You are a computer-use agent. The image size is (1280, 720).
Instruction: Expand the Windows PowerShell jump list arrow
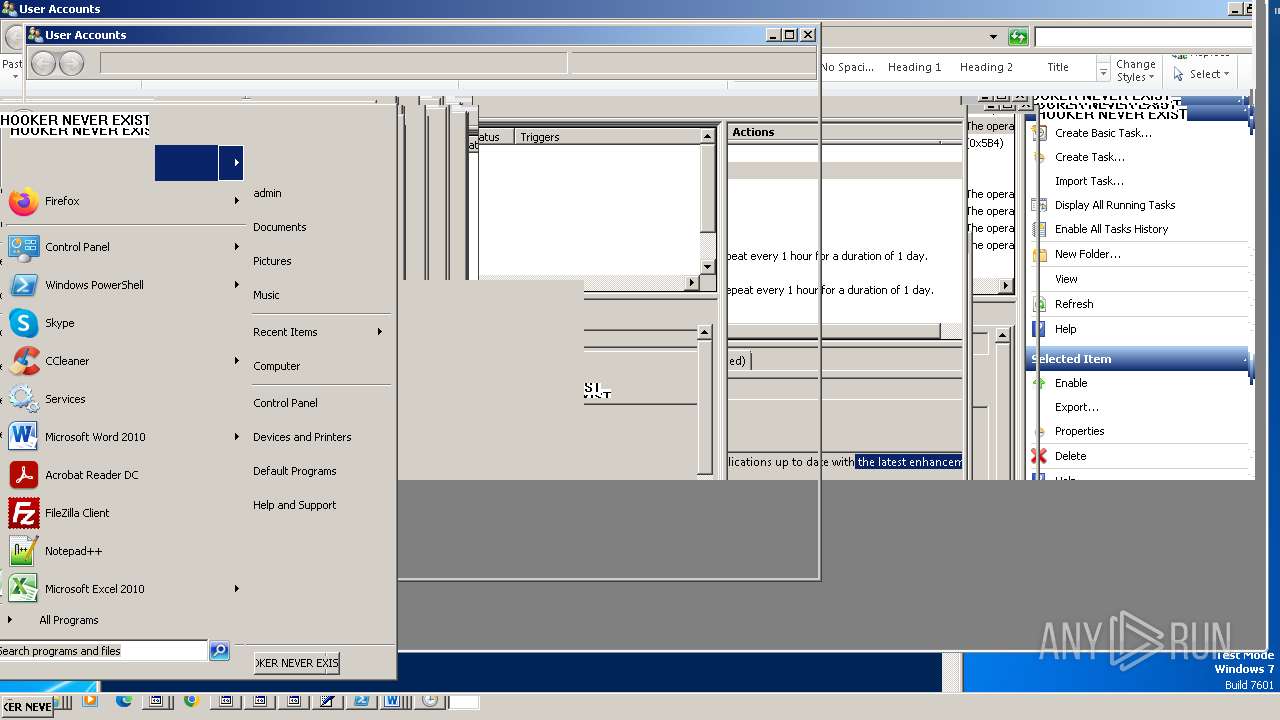coord(237,285)
